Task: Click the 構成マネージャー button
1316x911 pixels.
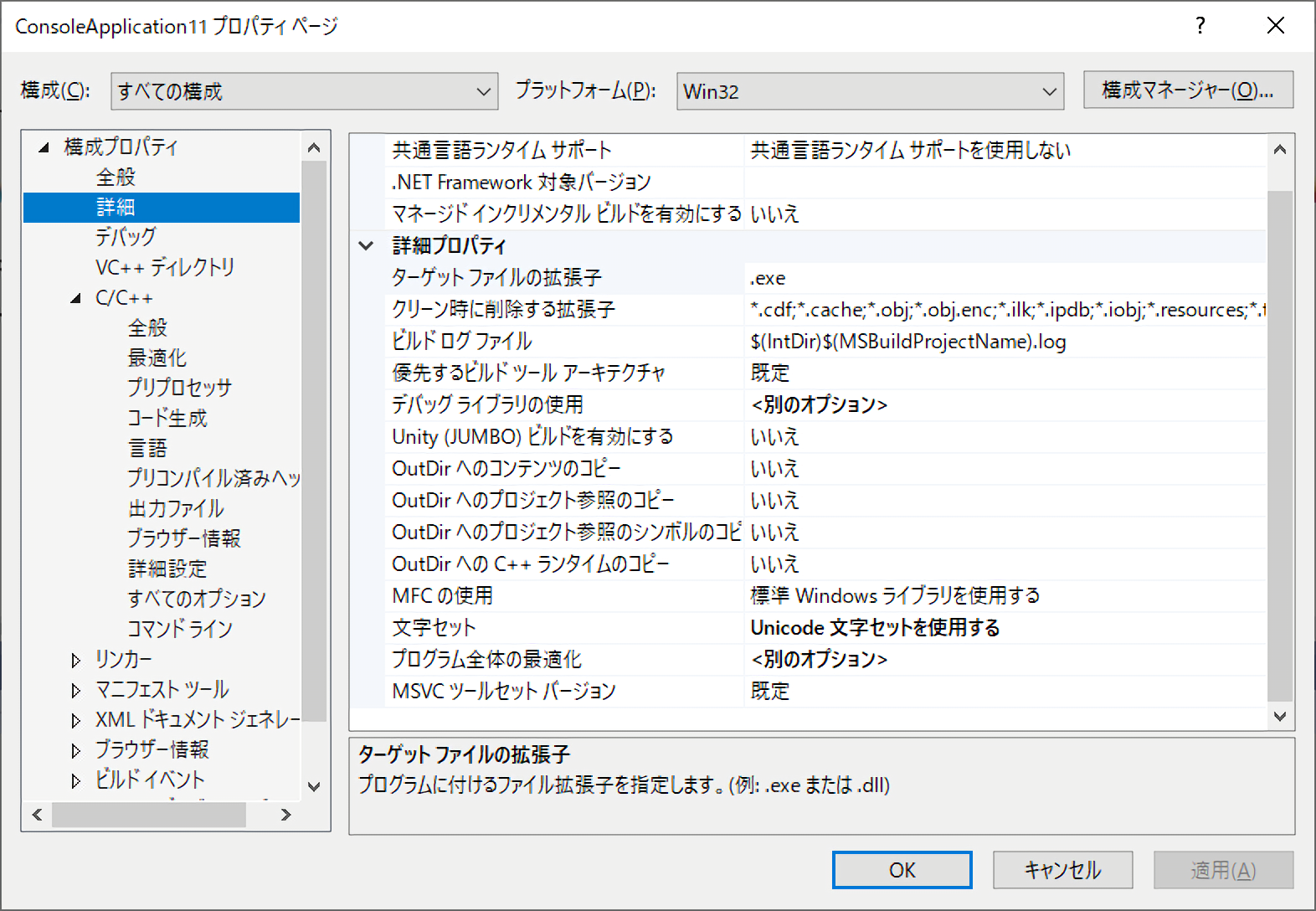Action: pyautogui.click(x=1187, y=90)
